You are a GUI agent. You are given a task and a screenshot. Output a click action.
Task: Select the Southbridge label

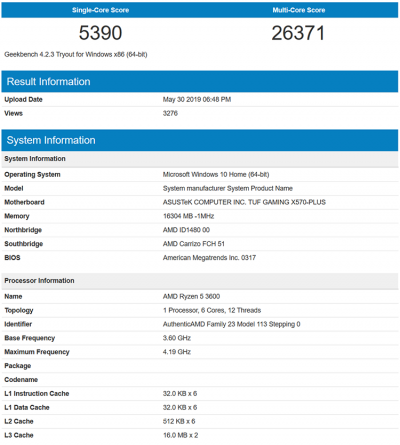click(x=24, y=244)
